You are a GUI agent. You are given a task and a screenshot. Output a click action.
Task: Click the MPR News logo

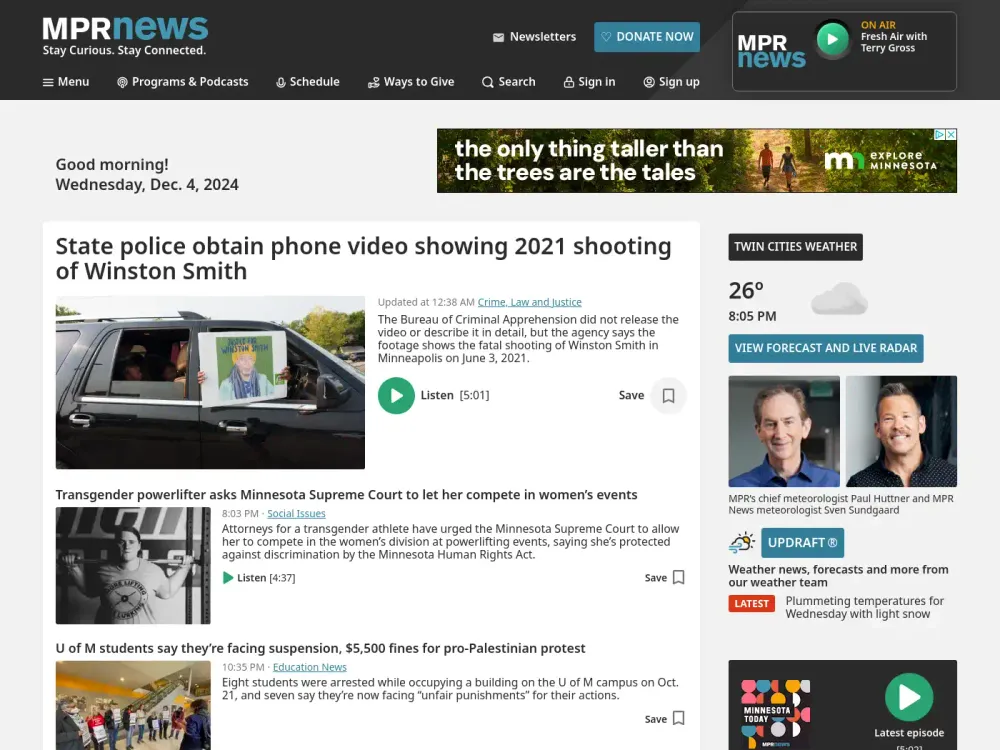[124, 30]
